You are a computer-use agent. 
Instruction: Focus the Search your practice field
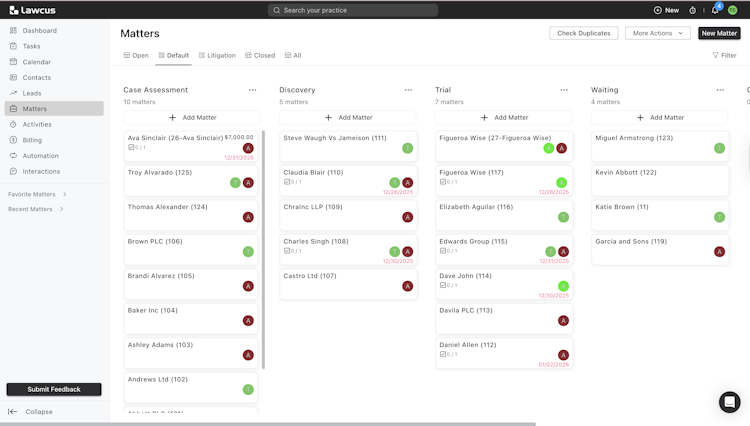click(352, 10)
